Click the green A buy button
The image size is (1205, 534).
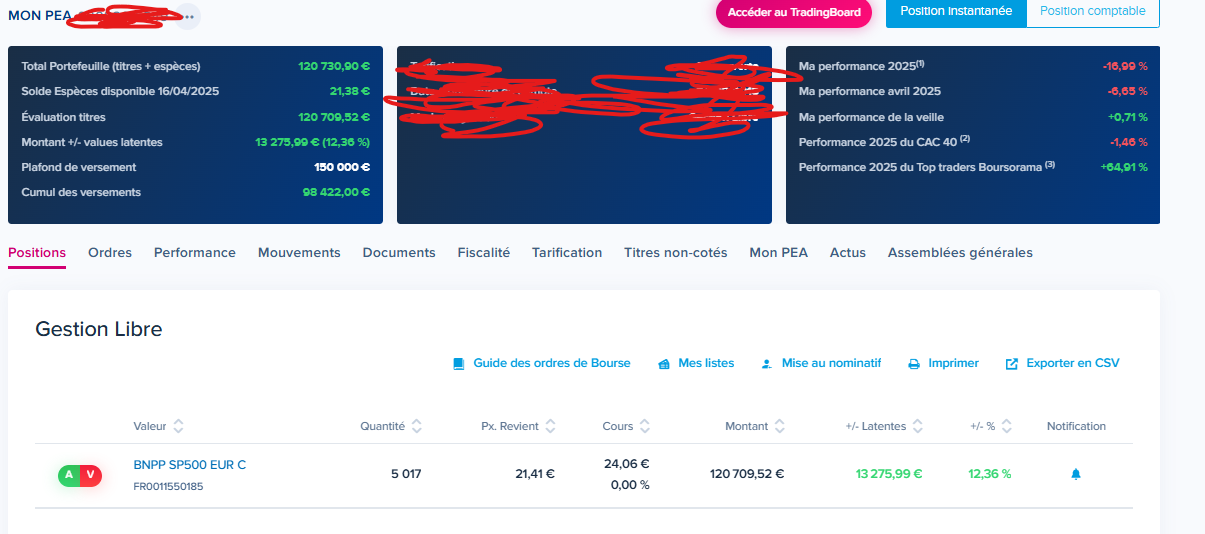pos(69,475)
